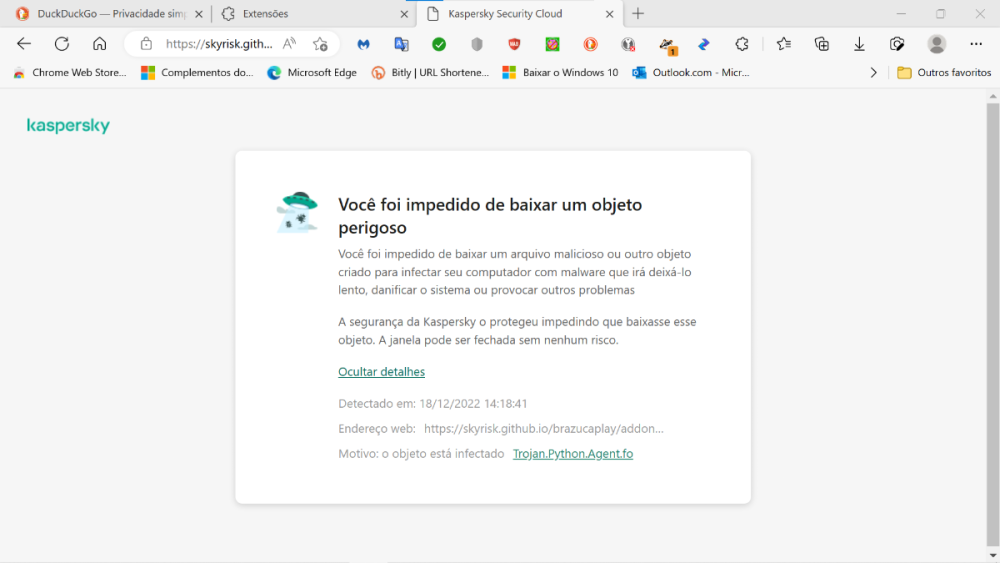Open Bitly URL Shortener bookmark
The width and height of the screenshot is (1000, 563).
tap(430, 73)
